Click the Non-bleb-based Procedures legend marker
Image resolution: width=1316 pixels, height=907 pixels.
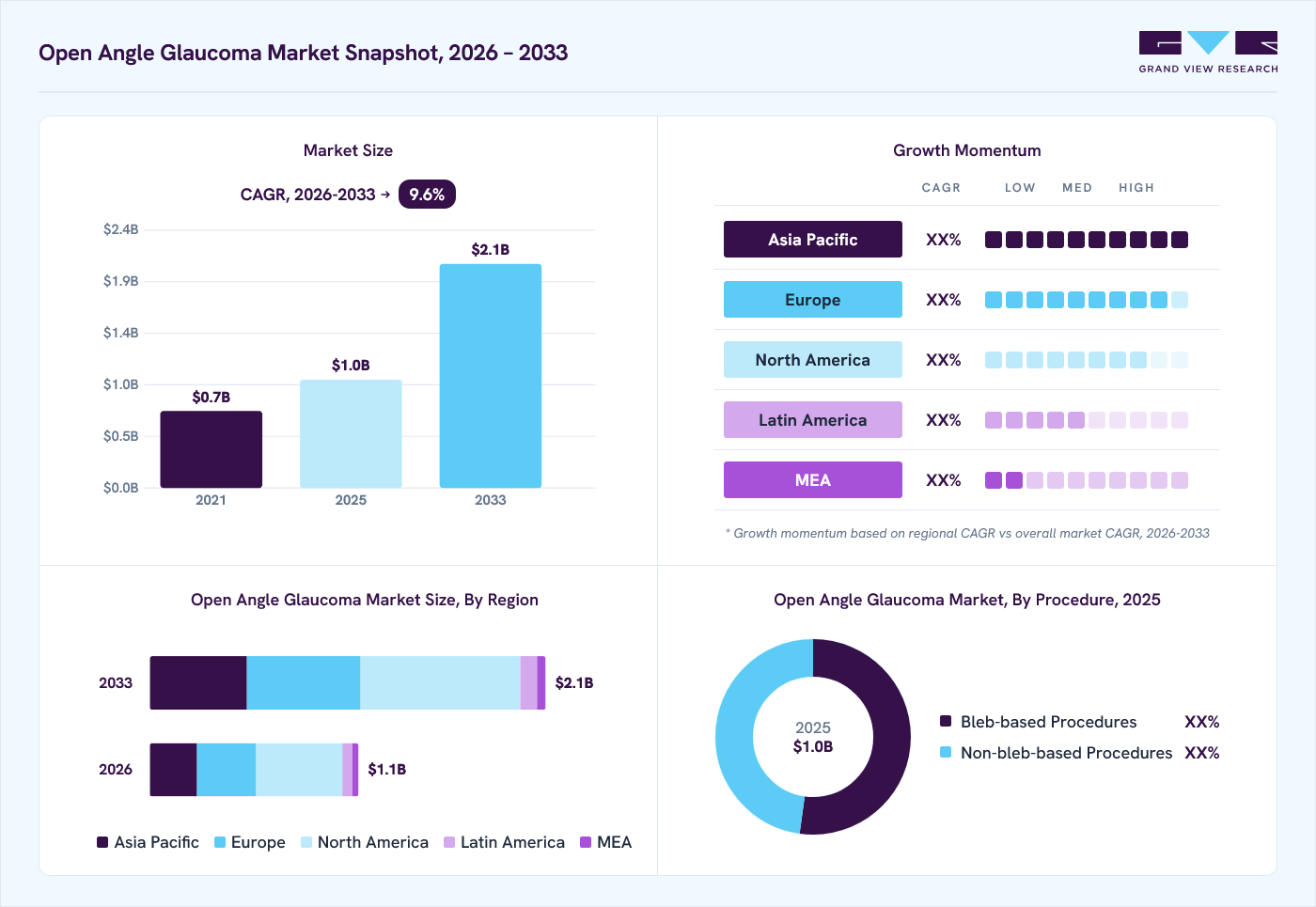pos(946,752)
